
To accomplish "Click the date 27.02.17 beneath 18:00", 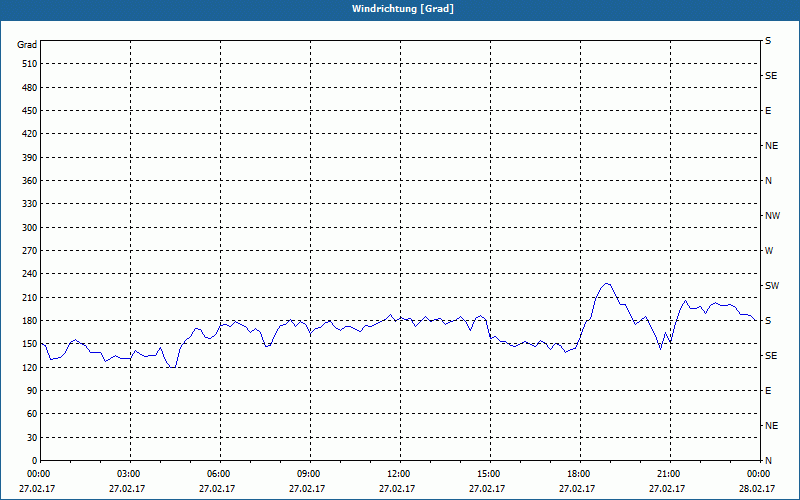I will click(577, 488).
